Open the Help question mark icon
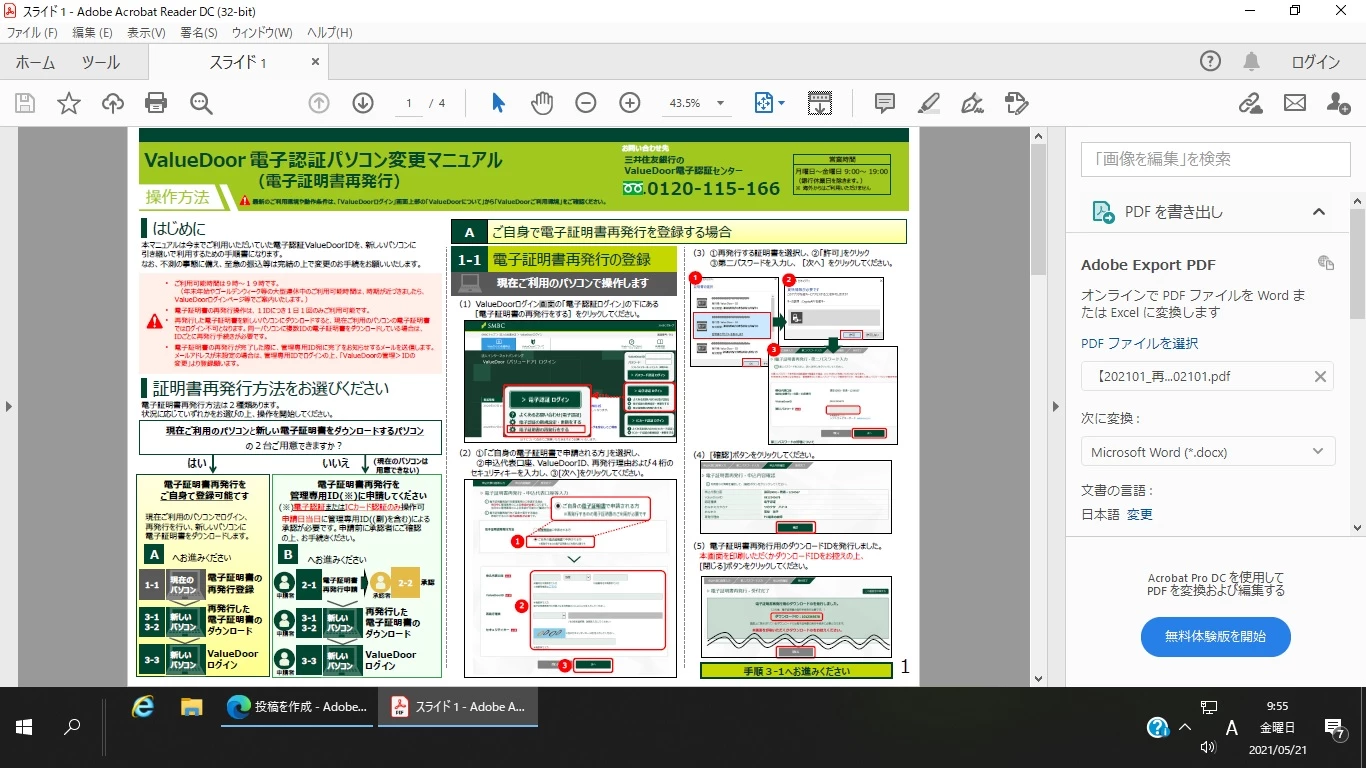Viewport: 1366px width, 768px height. point(1210,61)
